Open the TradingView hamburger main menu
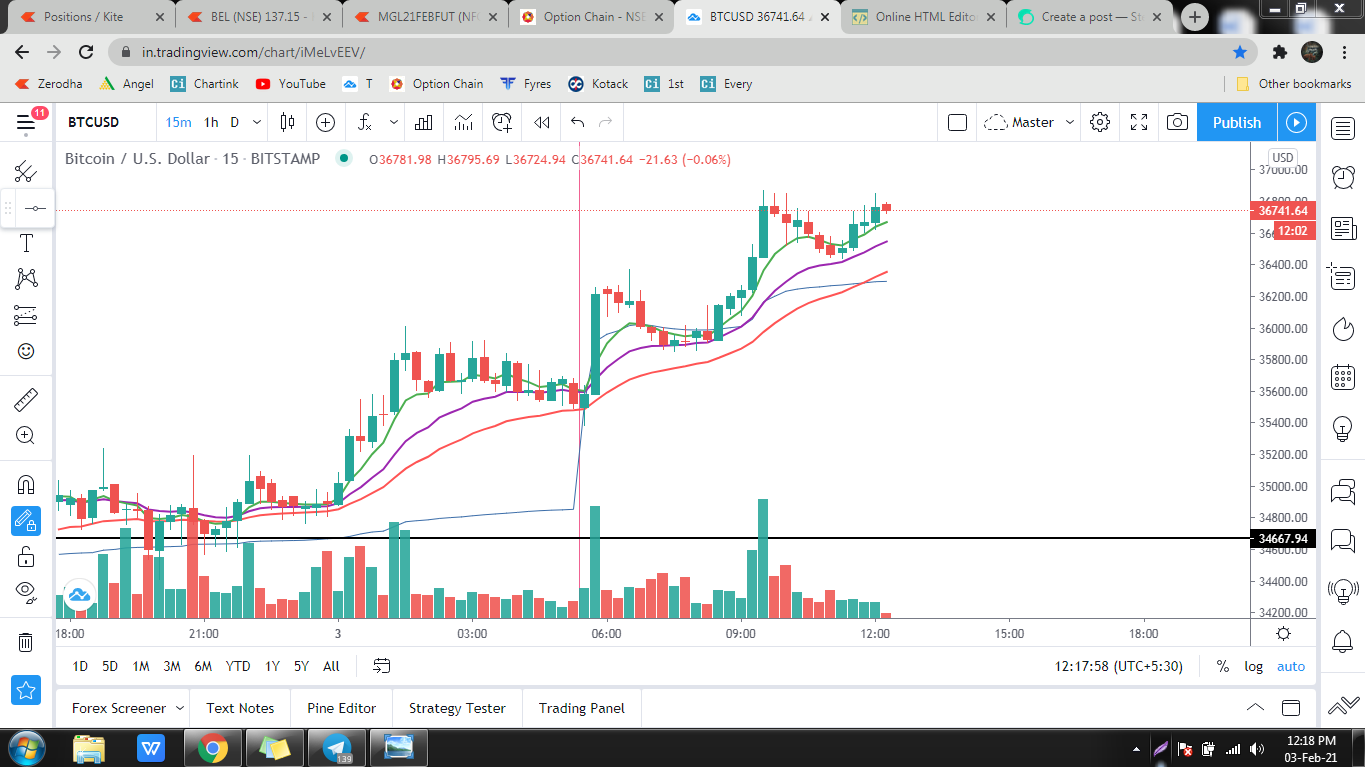Image resolution: width=1365 pixels, height=767 pixels. 26,122
